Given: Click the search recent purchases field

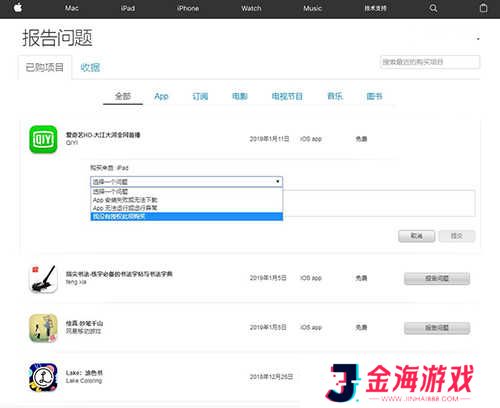Looking at the screenshot, I should pos(430,62).
